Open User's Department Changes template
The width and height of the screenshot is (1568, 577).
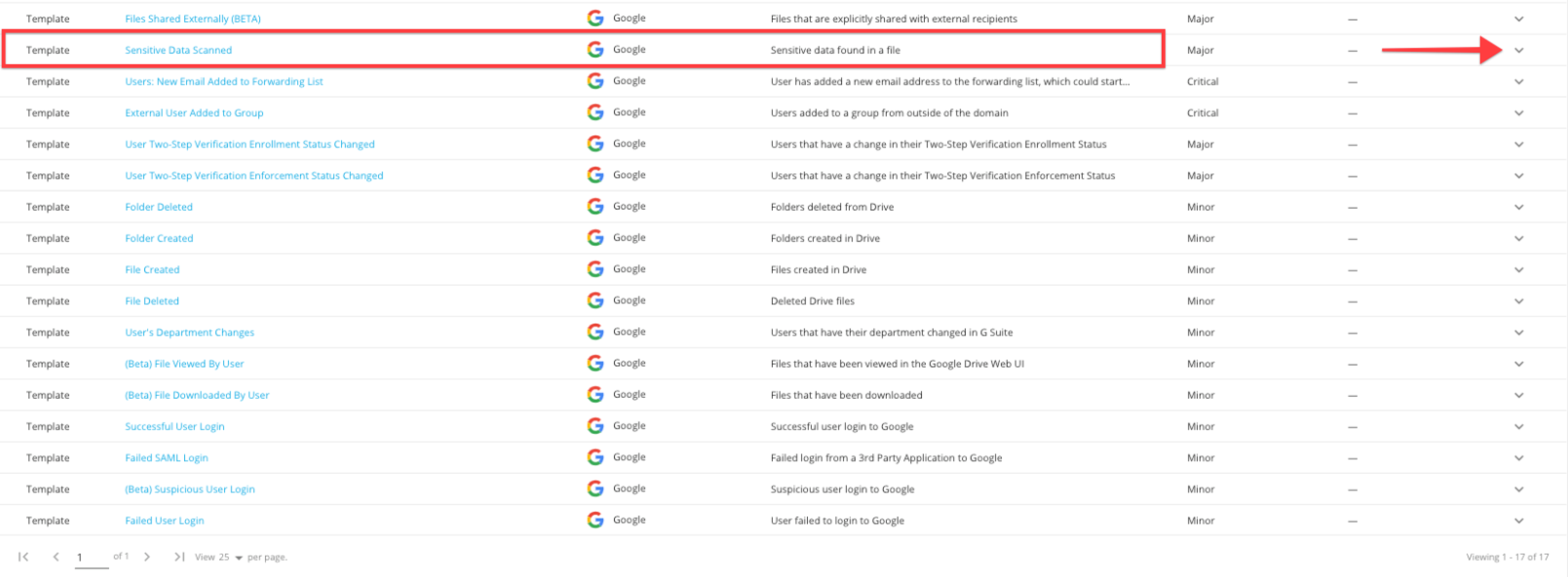[x=189, y=332]
